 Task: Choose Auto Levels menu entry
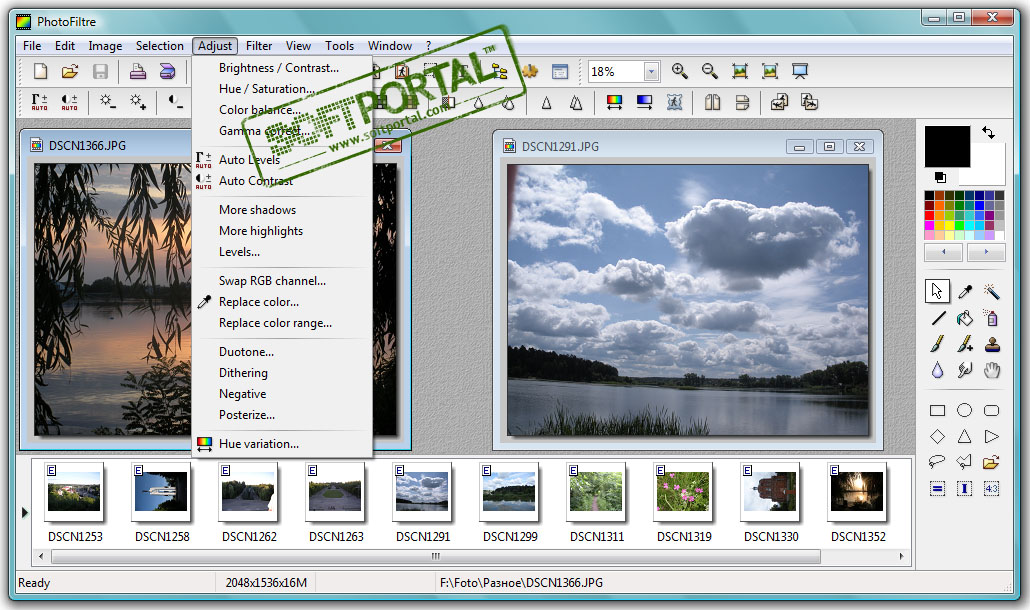click(x=250, y=160)
